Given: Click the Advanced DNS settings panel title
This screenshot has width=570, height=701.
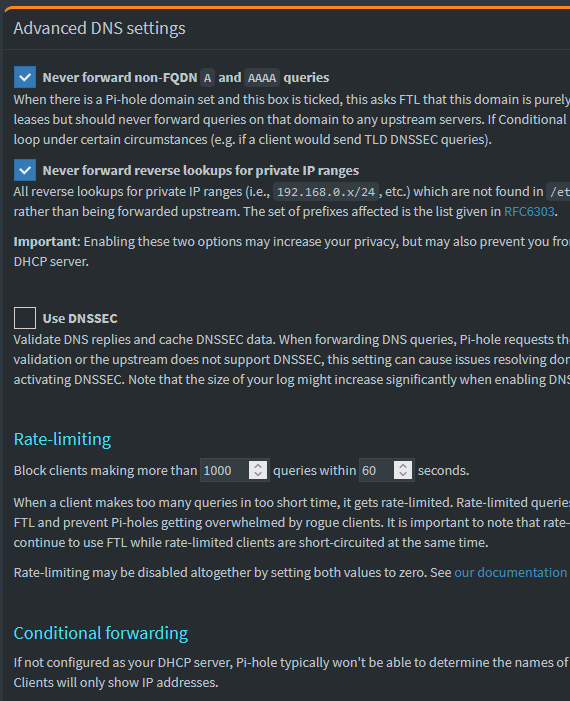Looking at the screenshot, I should click(99, 28).
